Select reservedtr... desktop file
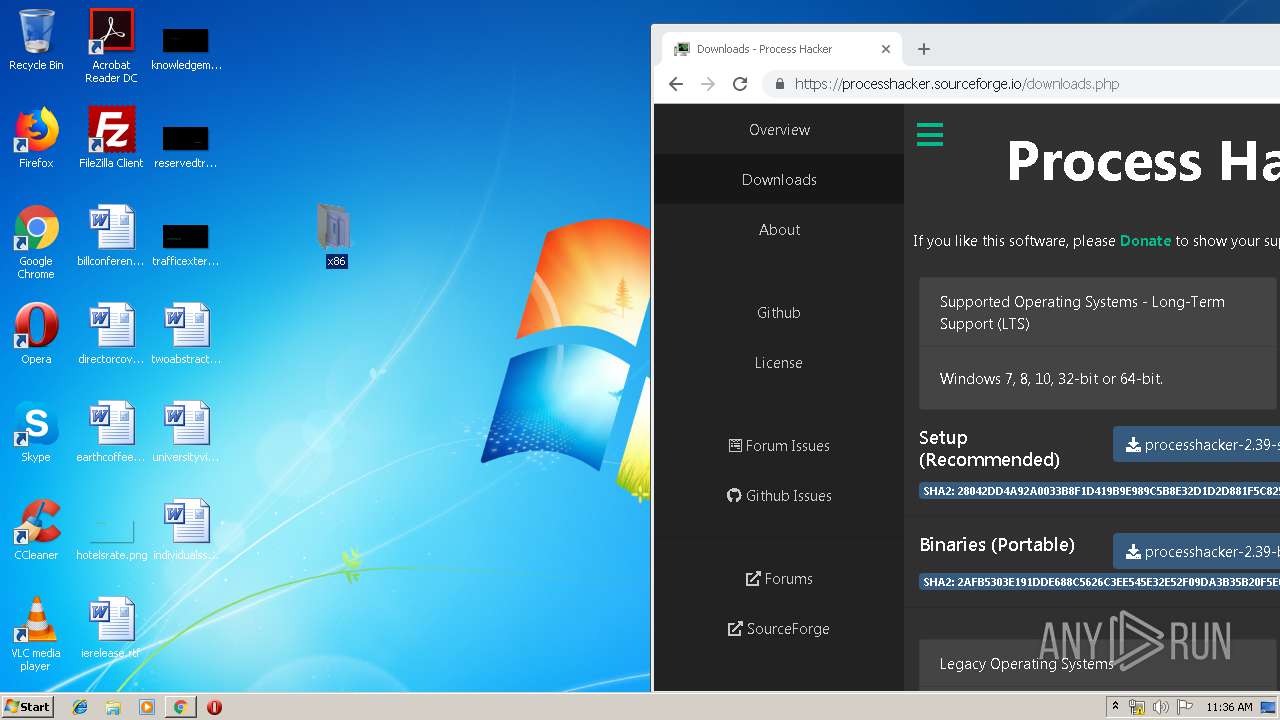The height and width of the screenshot is (720, 1280). 186,146
